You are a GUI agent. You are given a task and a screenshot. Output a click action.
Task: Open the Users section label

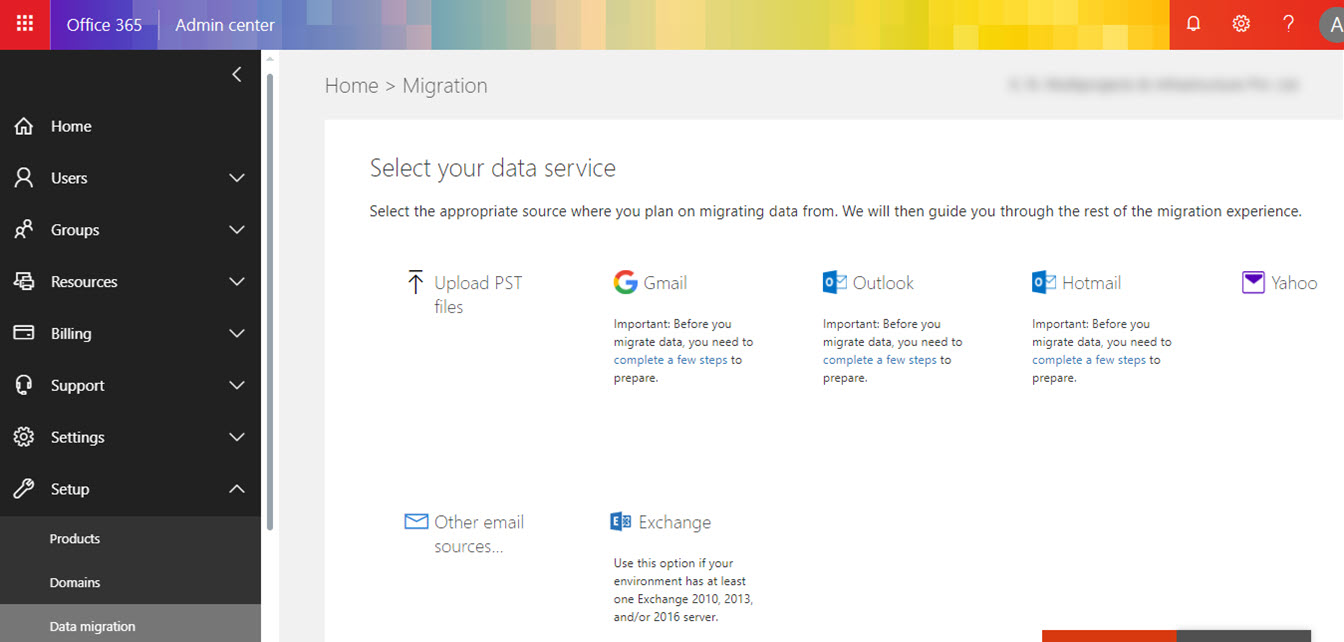[69, 178]
